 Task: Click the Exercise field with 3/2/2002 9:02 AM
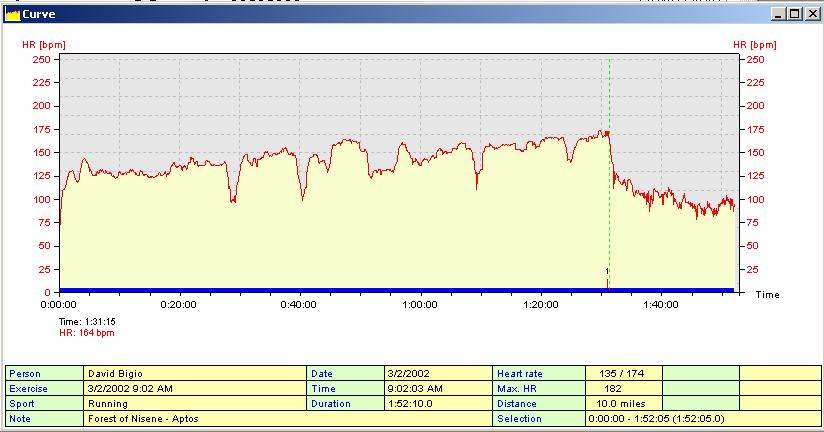coord(195,388)
